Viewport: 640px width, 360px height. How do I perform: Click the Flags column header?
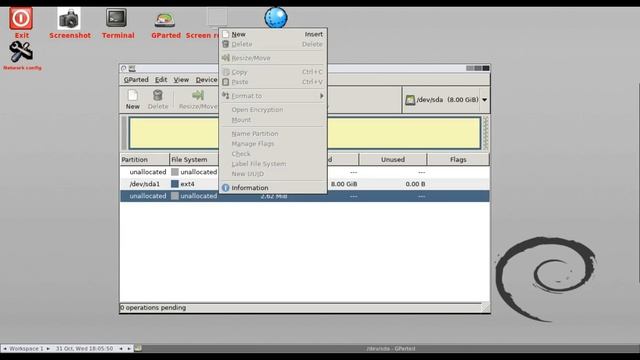458,160
